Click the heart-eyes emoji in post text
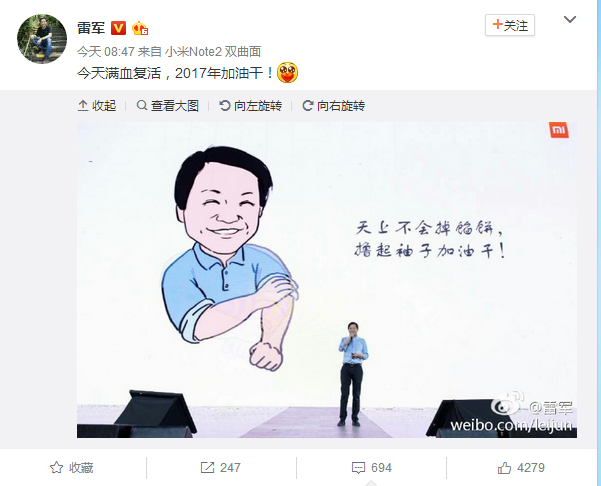The image size is (601, 486). (287, 72)
